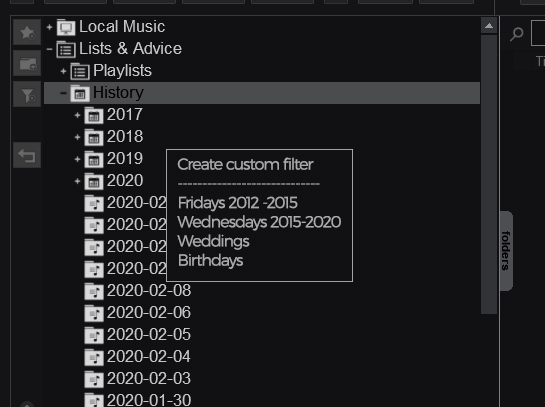Click the back arrow sidebar icon

[27, 155]
